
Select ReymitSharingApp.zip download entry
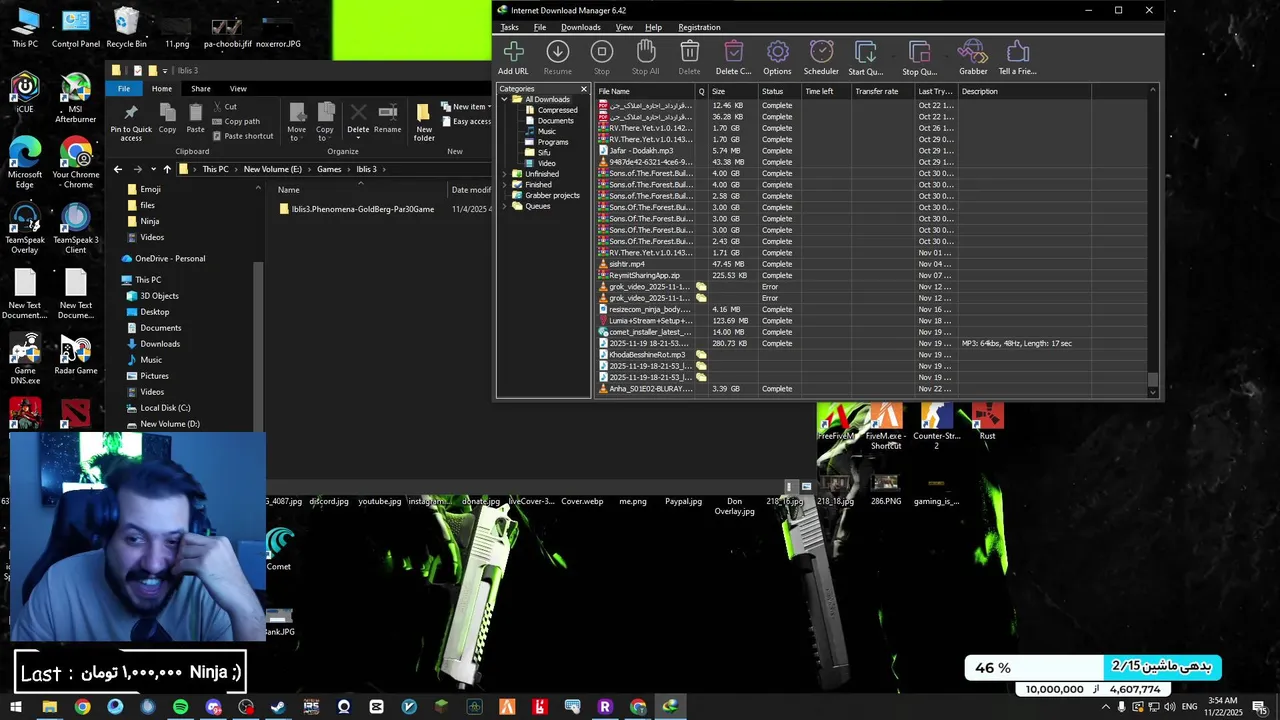coord(873,275)
